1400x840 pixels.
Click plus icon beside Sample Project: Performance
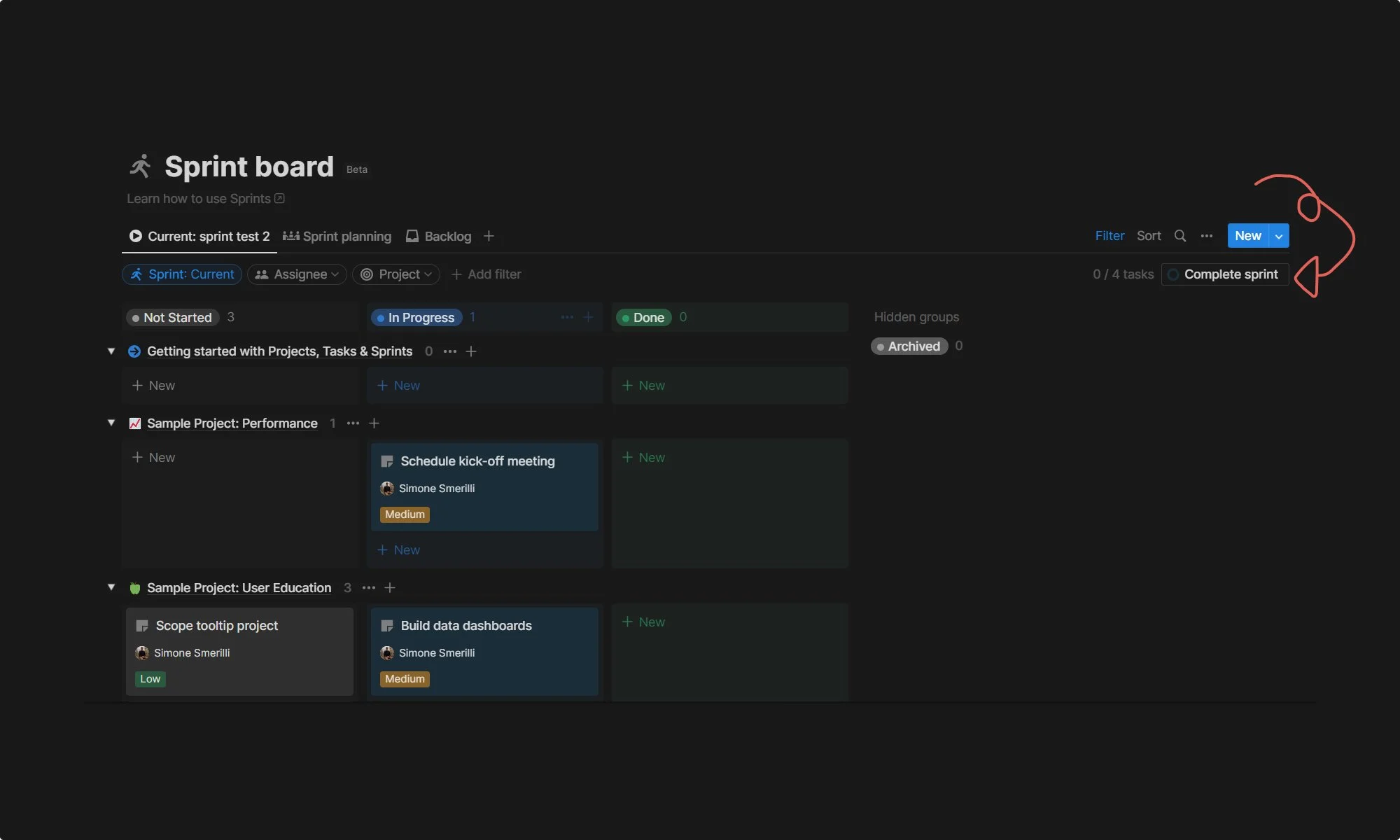pyautogui.click(x=374, y=423)
